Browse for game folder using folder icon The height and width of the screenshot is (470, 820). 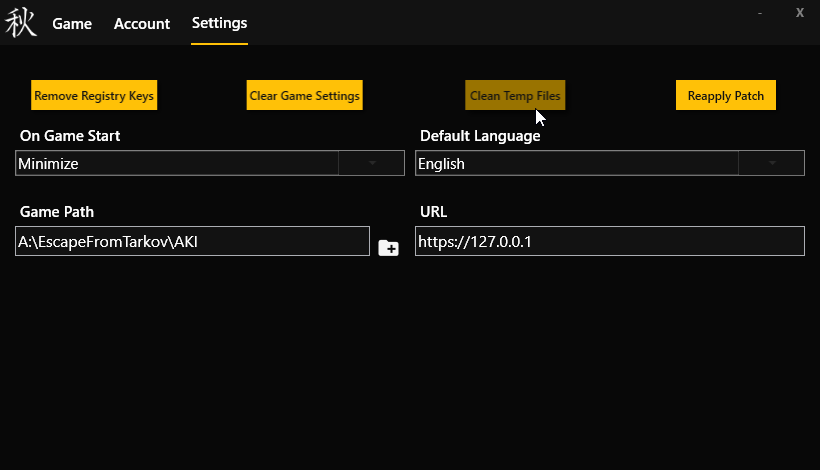coord(388,247)
